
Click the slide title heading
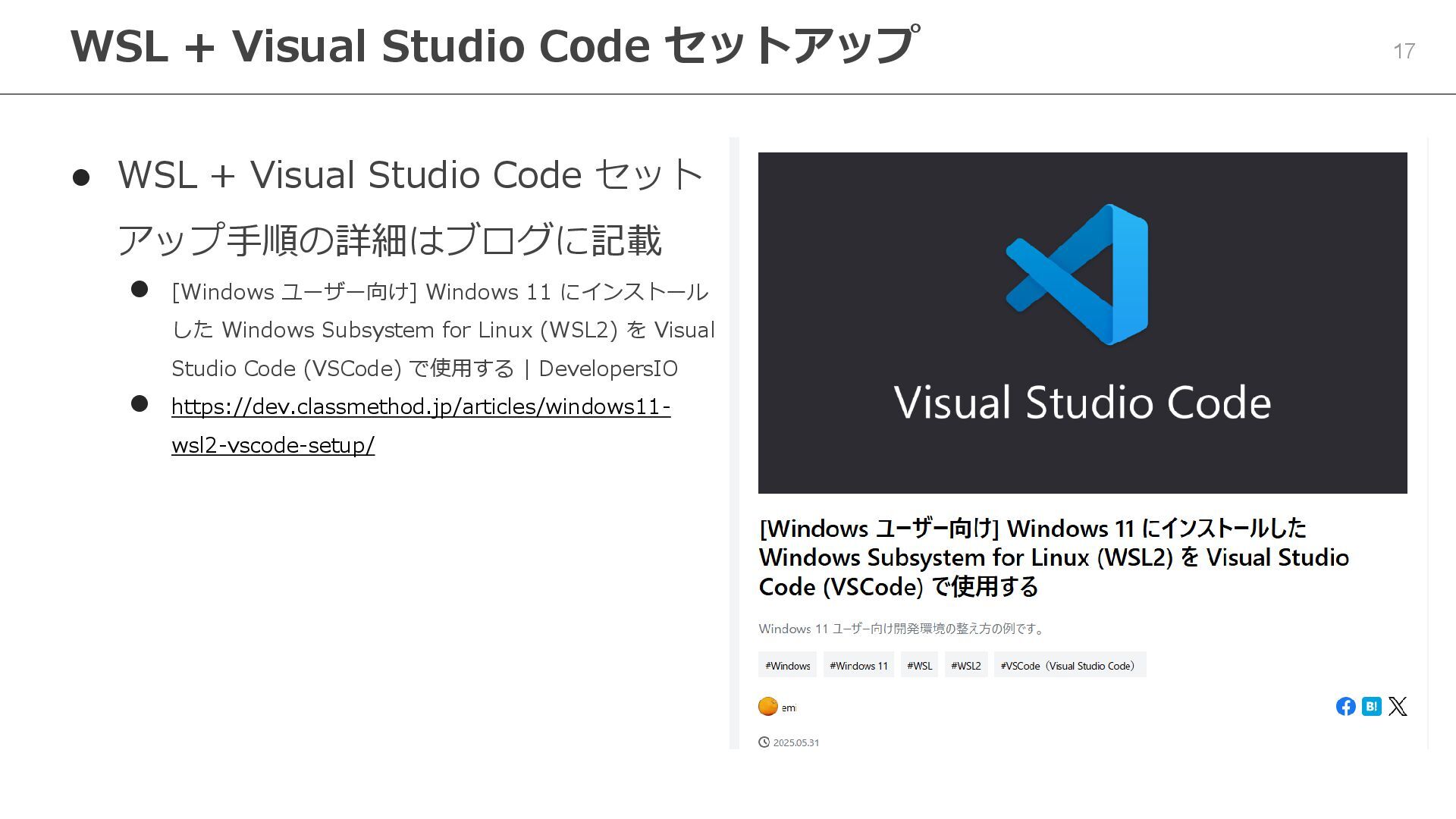point(495,45)
